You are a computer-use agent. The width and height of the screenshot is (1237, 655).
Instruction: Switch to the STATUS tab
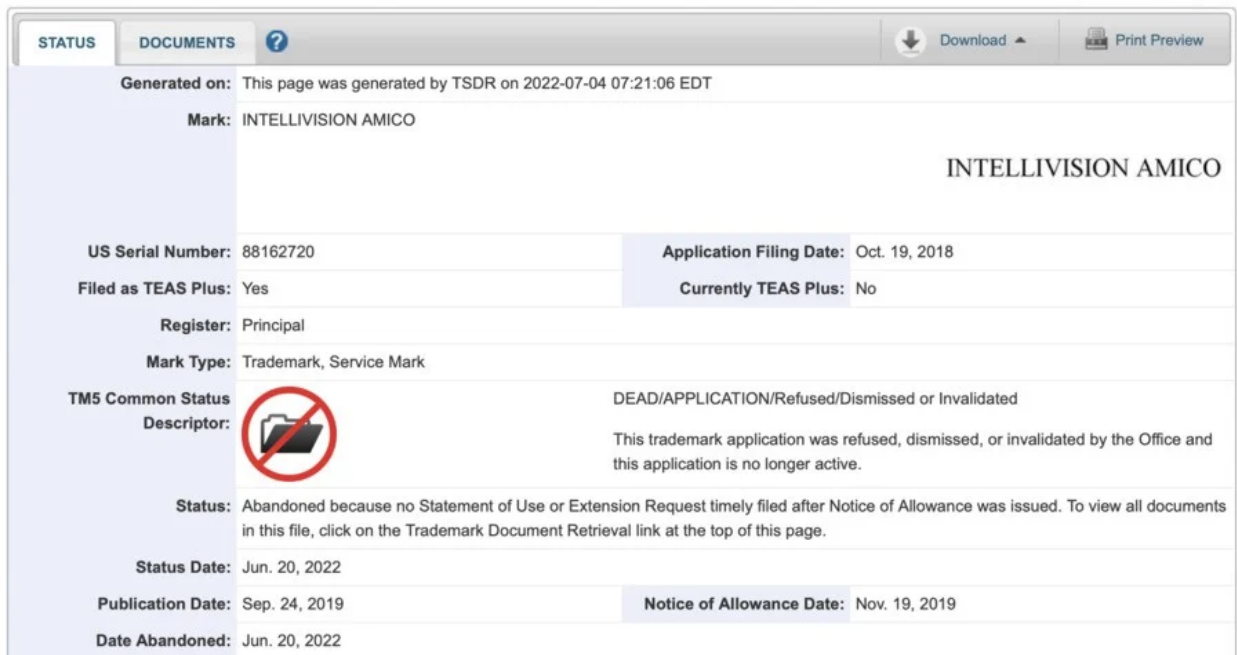(x=67, y=43)
